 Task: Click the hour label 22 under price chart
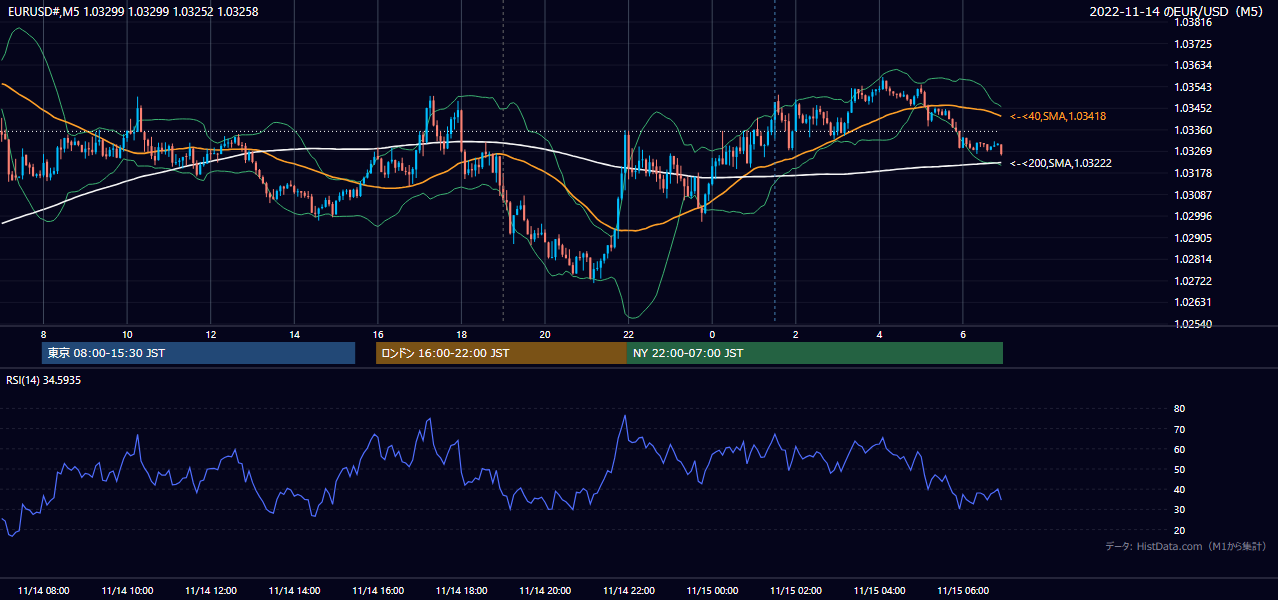click(628, 334)
